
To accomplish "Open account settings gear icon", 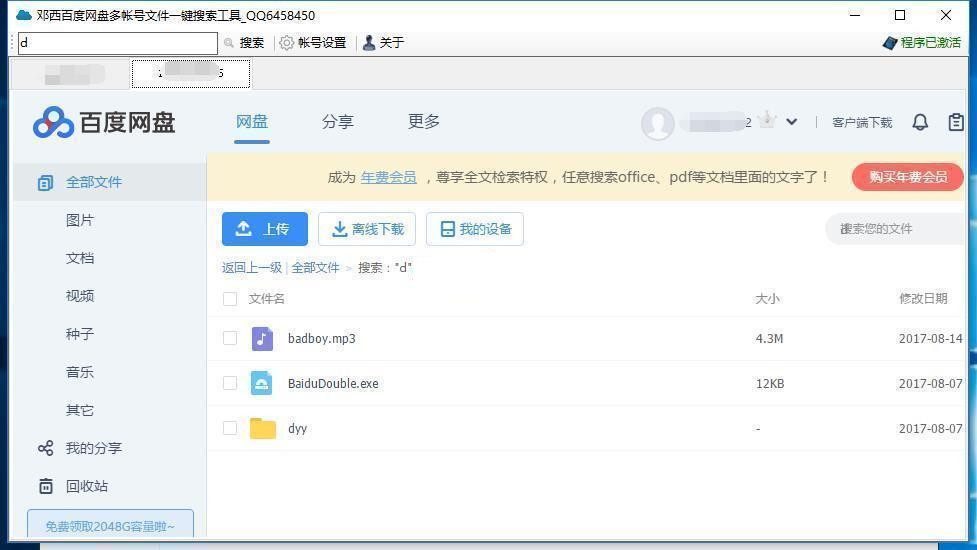I will (286, 42).
